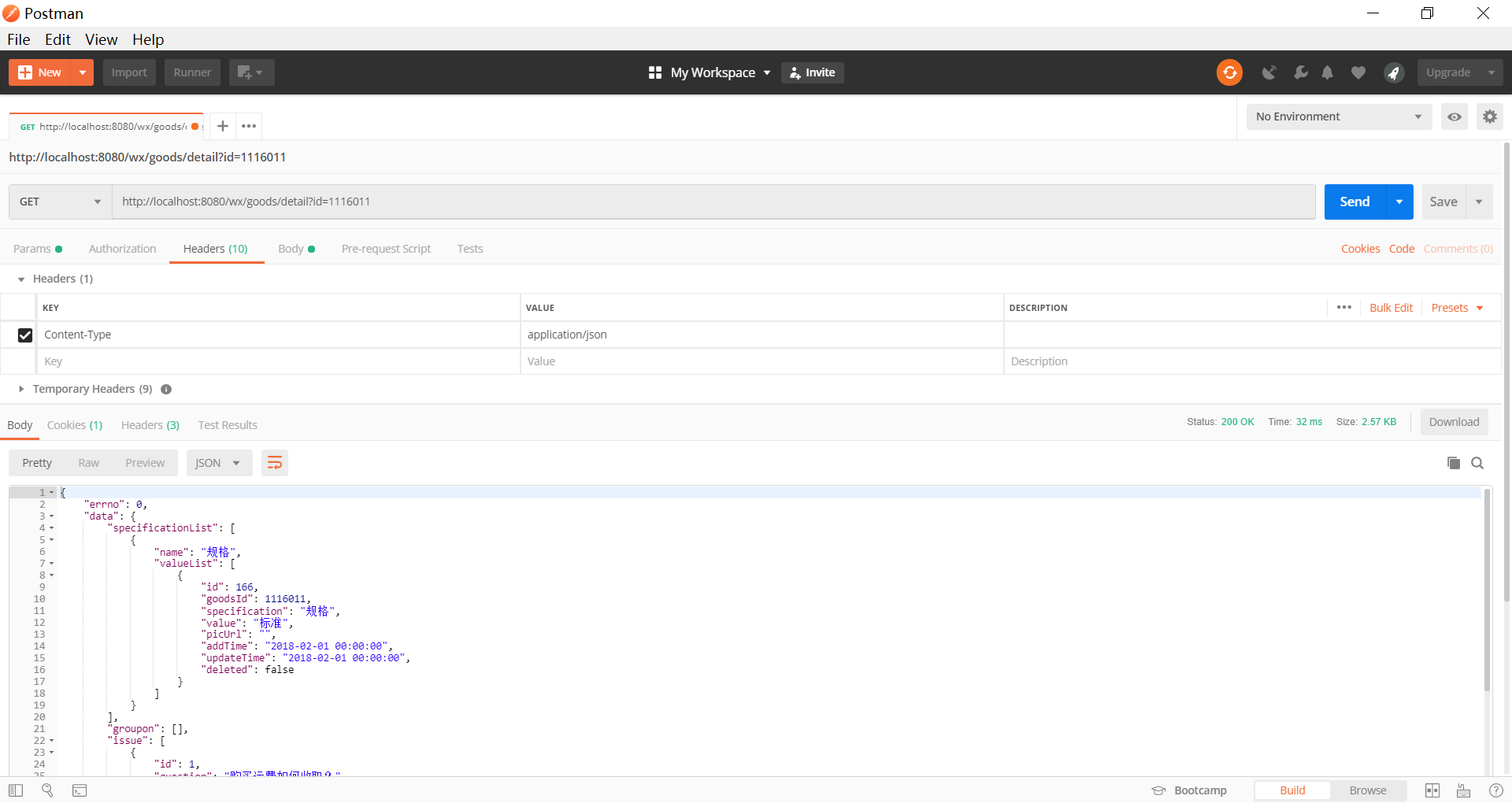The image size is (1512, 803).
Task: Switch to the Authorization tab
Action: pyautogui.click(x=122, y=249)
